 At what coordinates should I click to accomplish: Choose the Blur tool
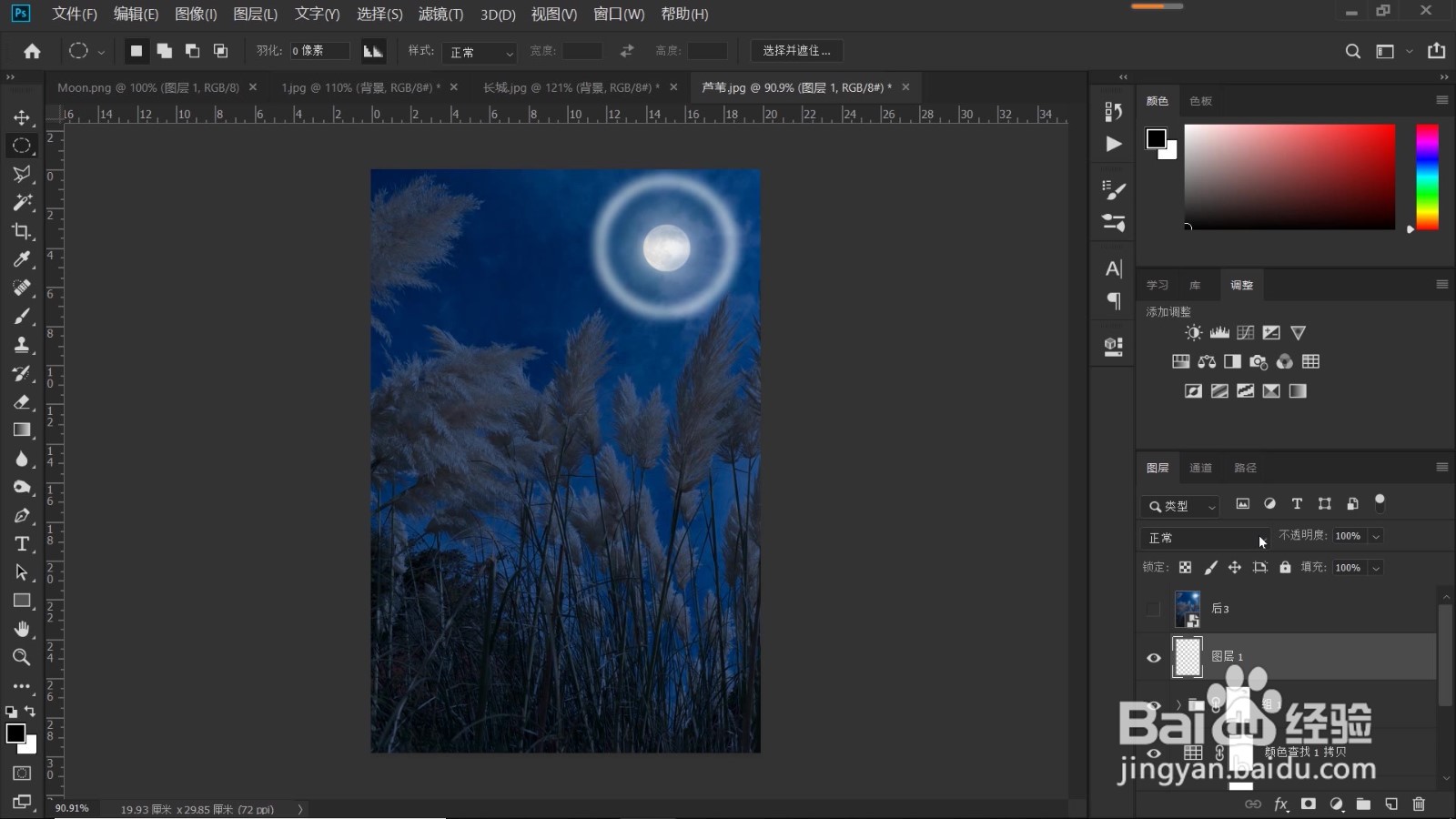click(22, 459)
